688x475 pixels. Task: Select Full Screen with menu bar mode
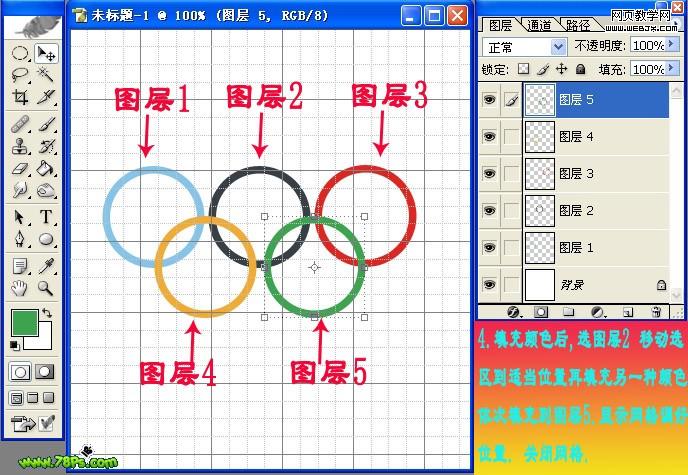tap(33, 398)
